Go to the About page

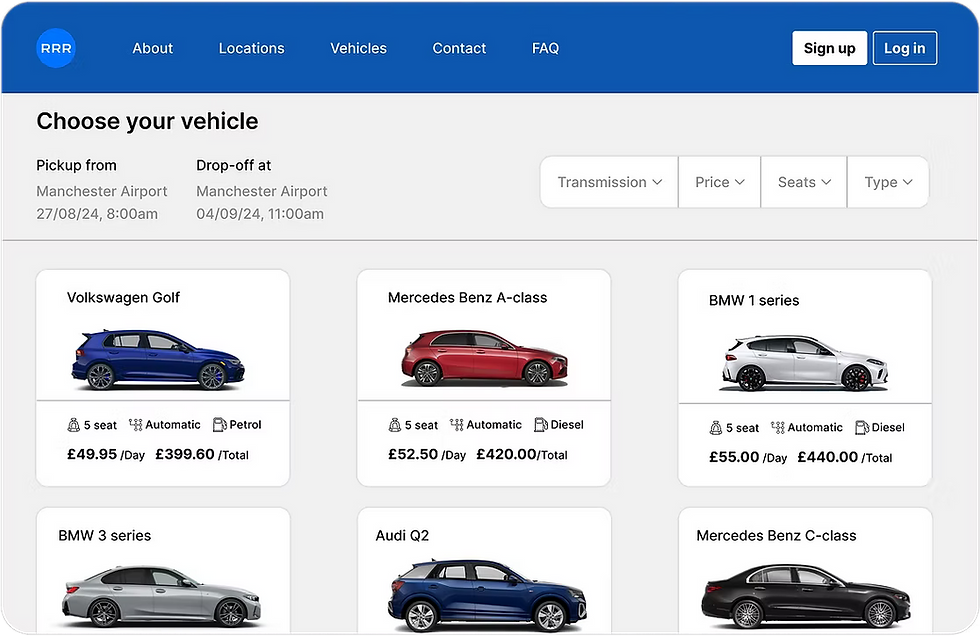coord(152,48)
